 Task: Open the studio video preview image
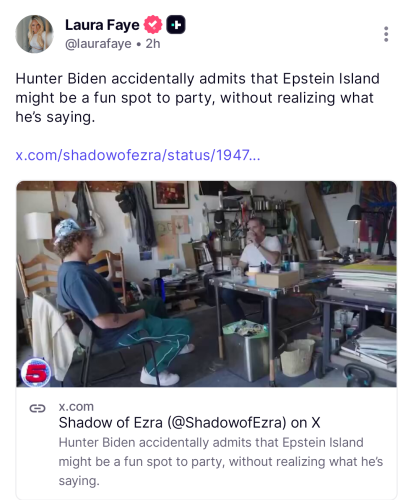[x=206, y=284]
